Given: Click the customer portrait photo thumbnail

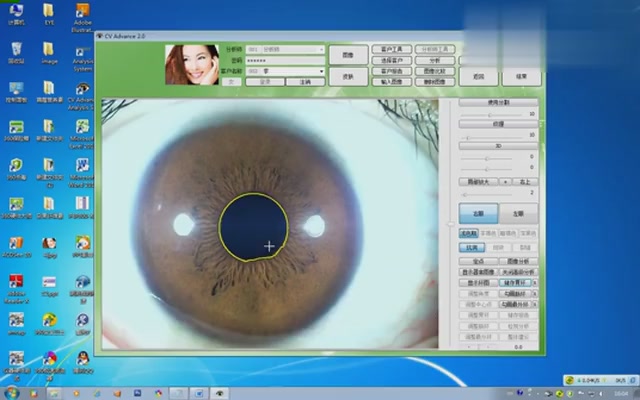Looking at the screenshot, I should pos(190,65).
